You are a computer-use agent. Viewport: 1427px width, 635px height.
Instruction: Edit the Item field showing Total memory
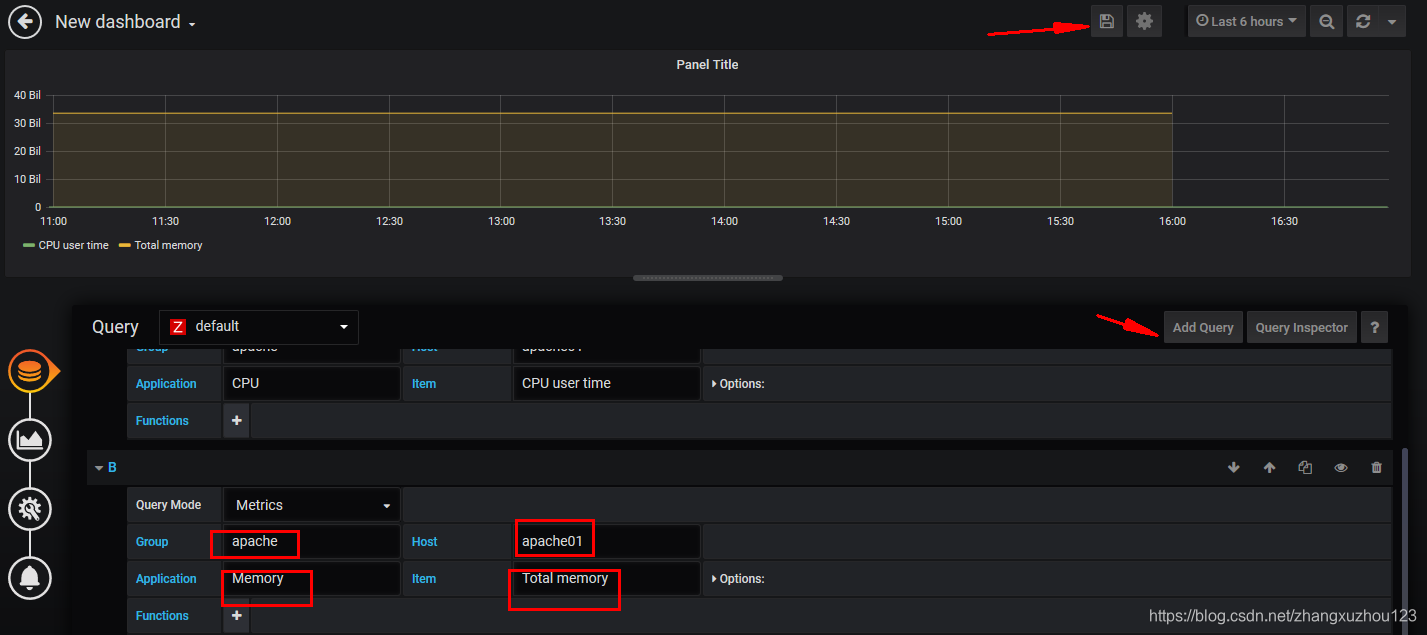(x=606, y=579)
